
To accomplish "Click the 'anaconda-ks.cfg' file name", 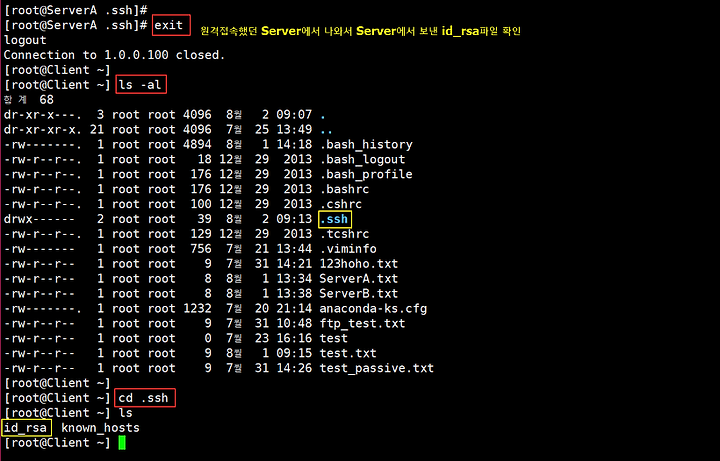I will 373,309.
